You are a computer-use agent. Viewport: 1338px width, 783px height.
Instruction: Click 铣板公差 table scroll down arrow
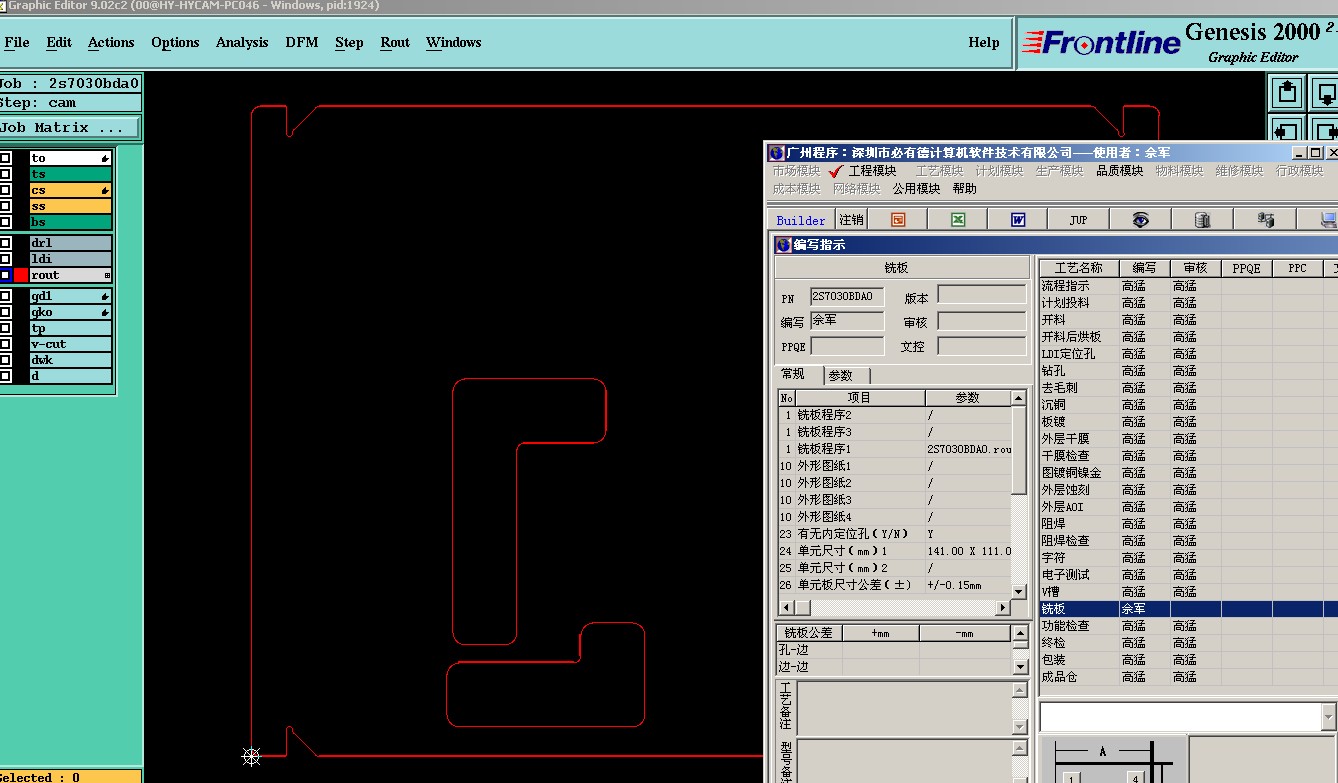[x=1020, y=666]
